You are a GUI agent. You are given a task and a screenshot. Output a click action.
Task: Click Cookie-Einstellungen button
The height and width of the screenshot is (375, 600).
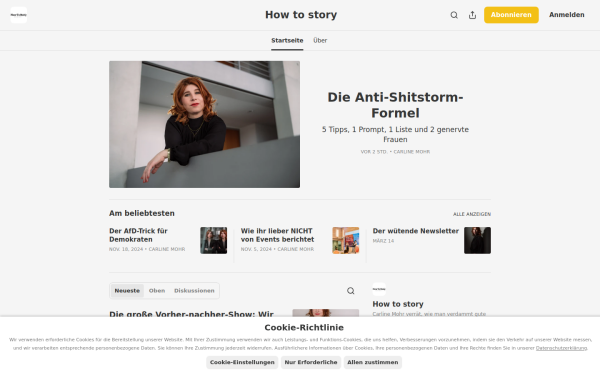coord(242,362)
